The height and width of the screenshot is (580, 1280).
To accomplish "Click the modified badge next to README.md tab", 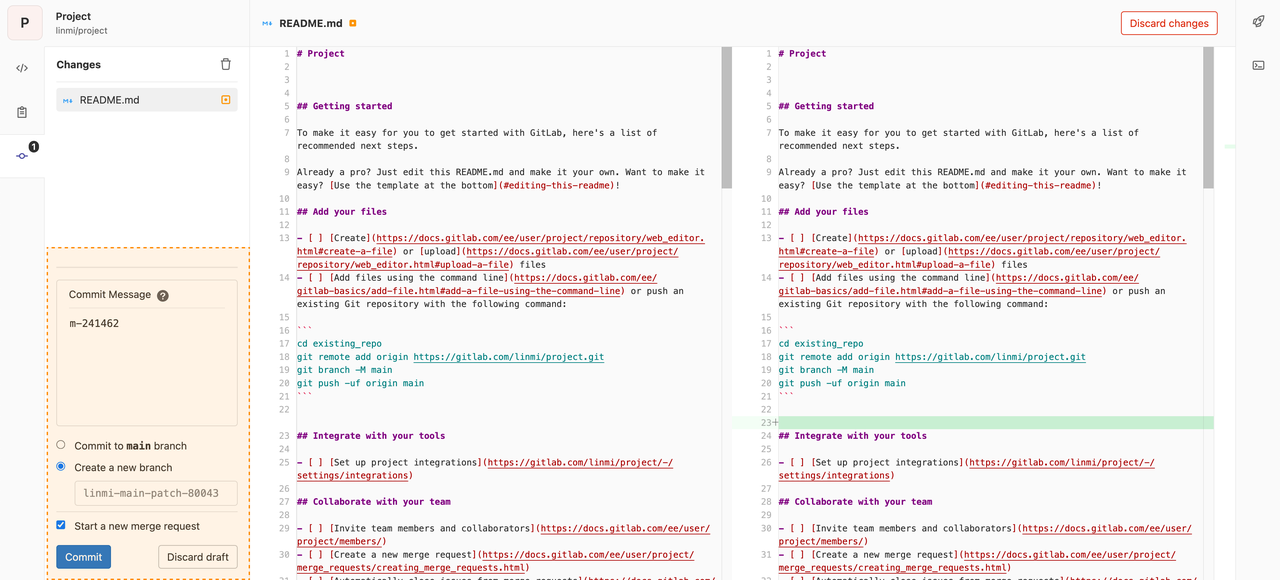I will pyautogui.click(x=353, y=23).
